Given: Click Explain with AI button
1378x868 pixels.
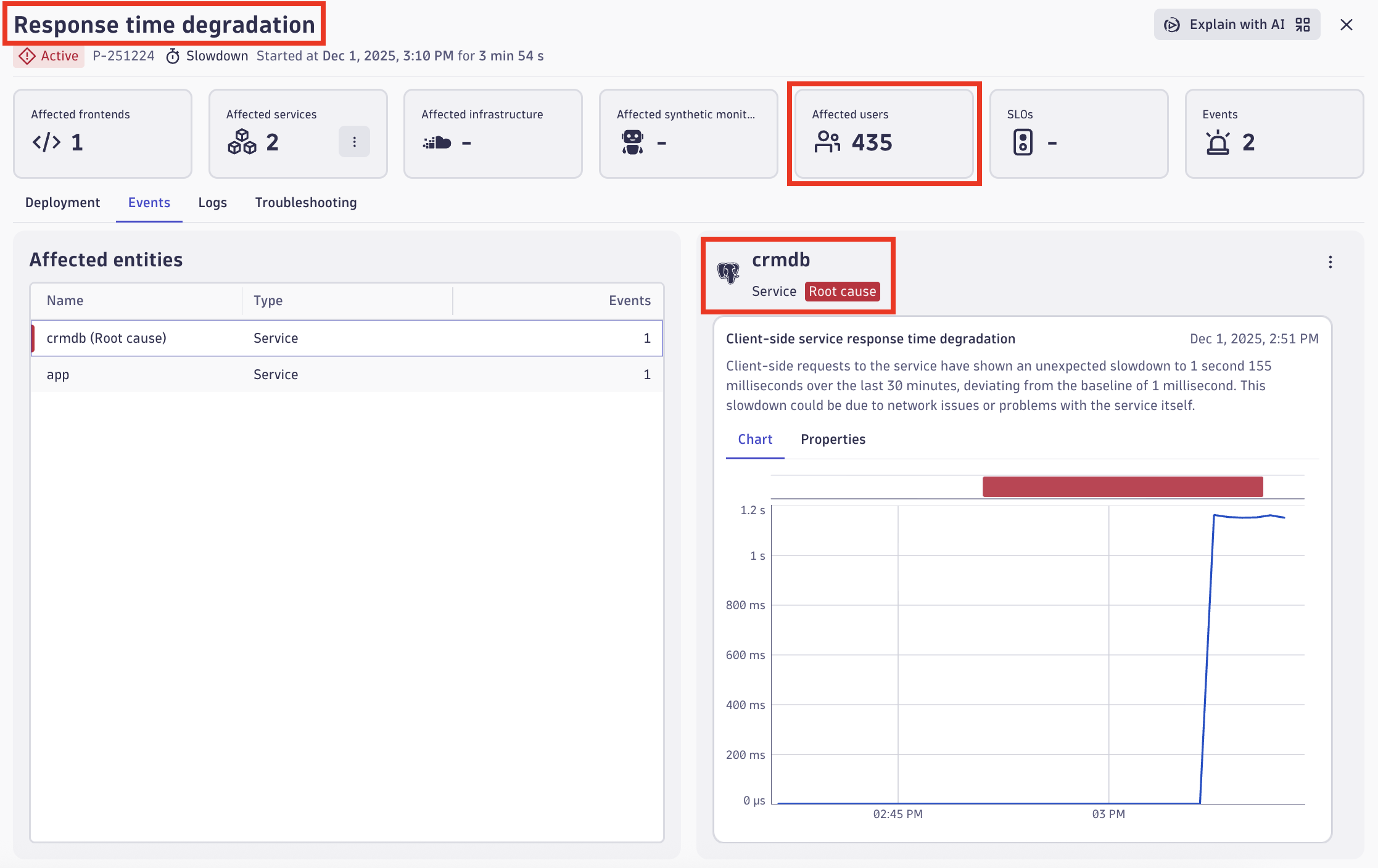Looking at the screenshot, I should point(1237,25).
